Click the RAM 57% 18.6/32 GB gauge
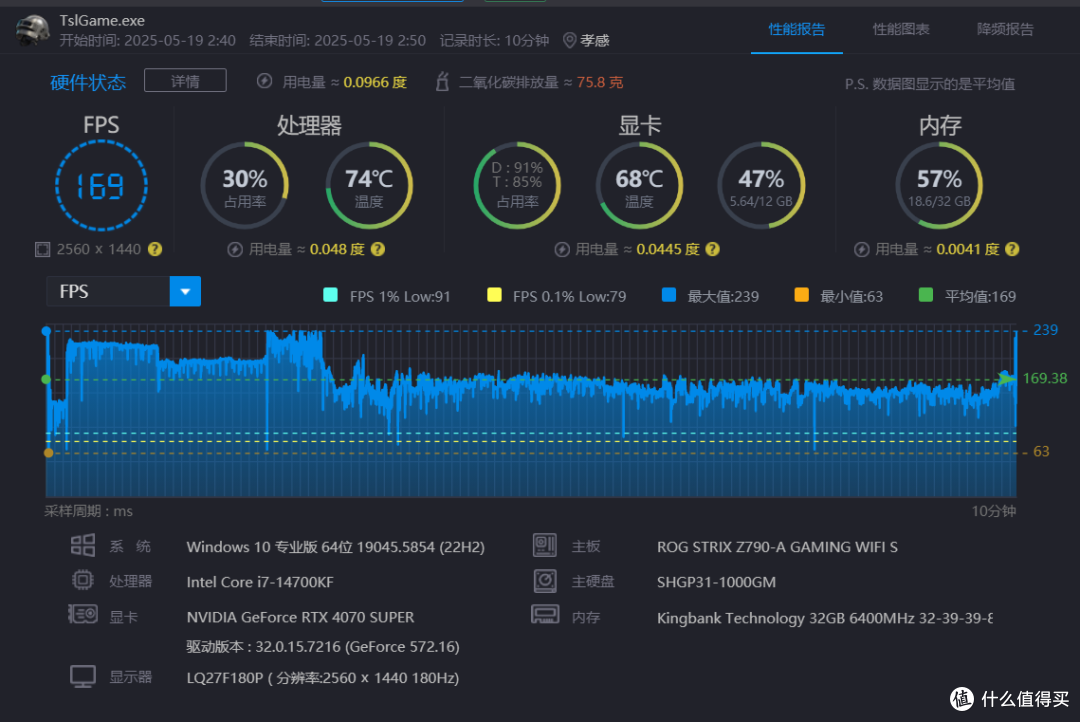 pos(939,185)
